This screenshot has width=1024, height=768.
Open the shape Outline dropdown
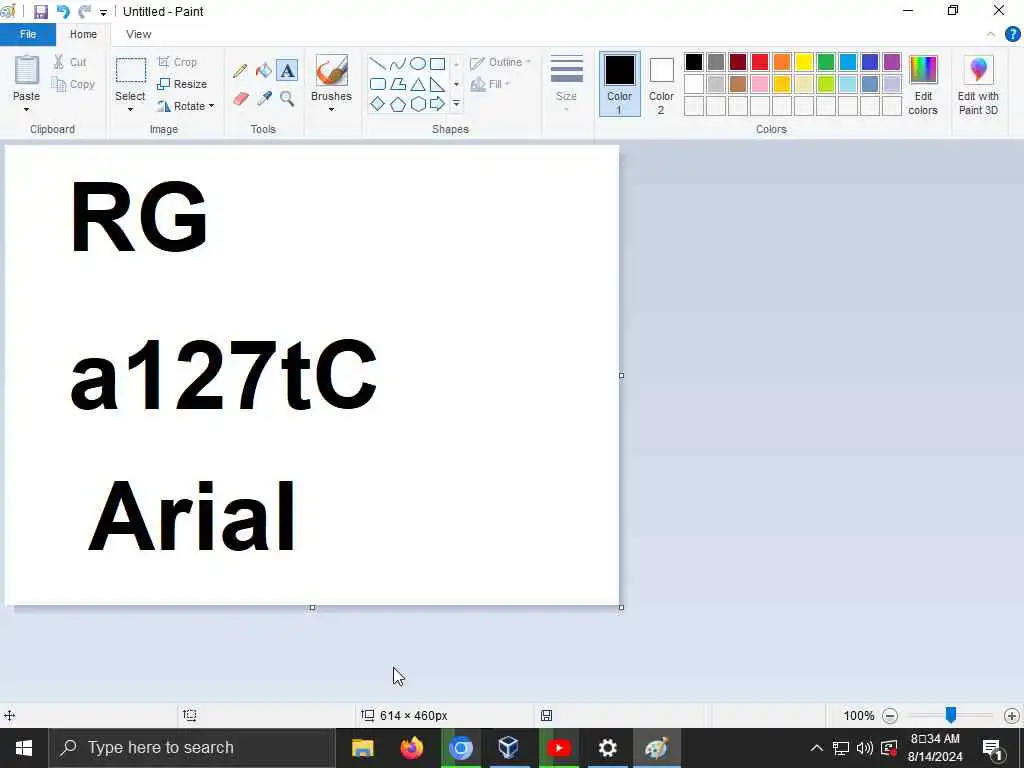(x=500, y=63)
